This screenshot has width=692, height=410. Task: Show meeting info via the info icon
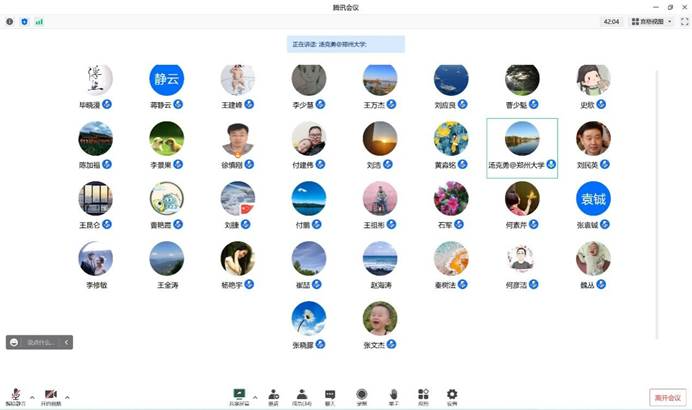pyautogui.click(x=10, y=22)
